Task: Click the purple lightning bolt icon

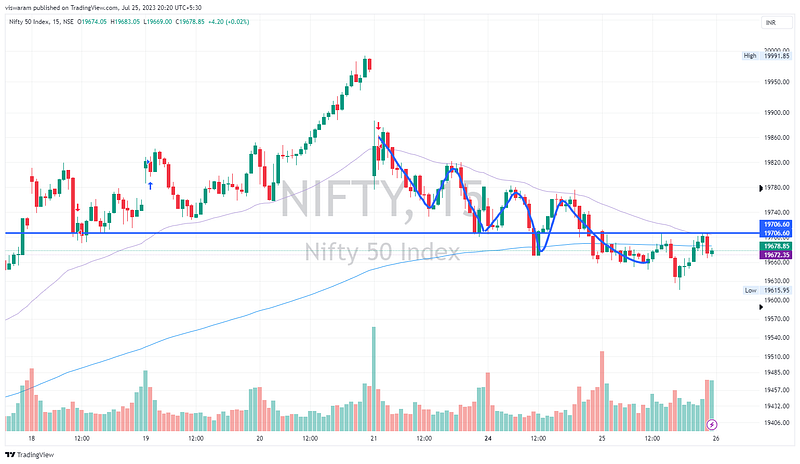Action: [x=712, y=424]
